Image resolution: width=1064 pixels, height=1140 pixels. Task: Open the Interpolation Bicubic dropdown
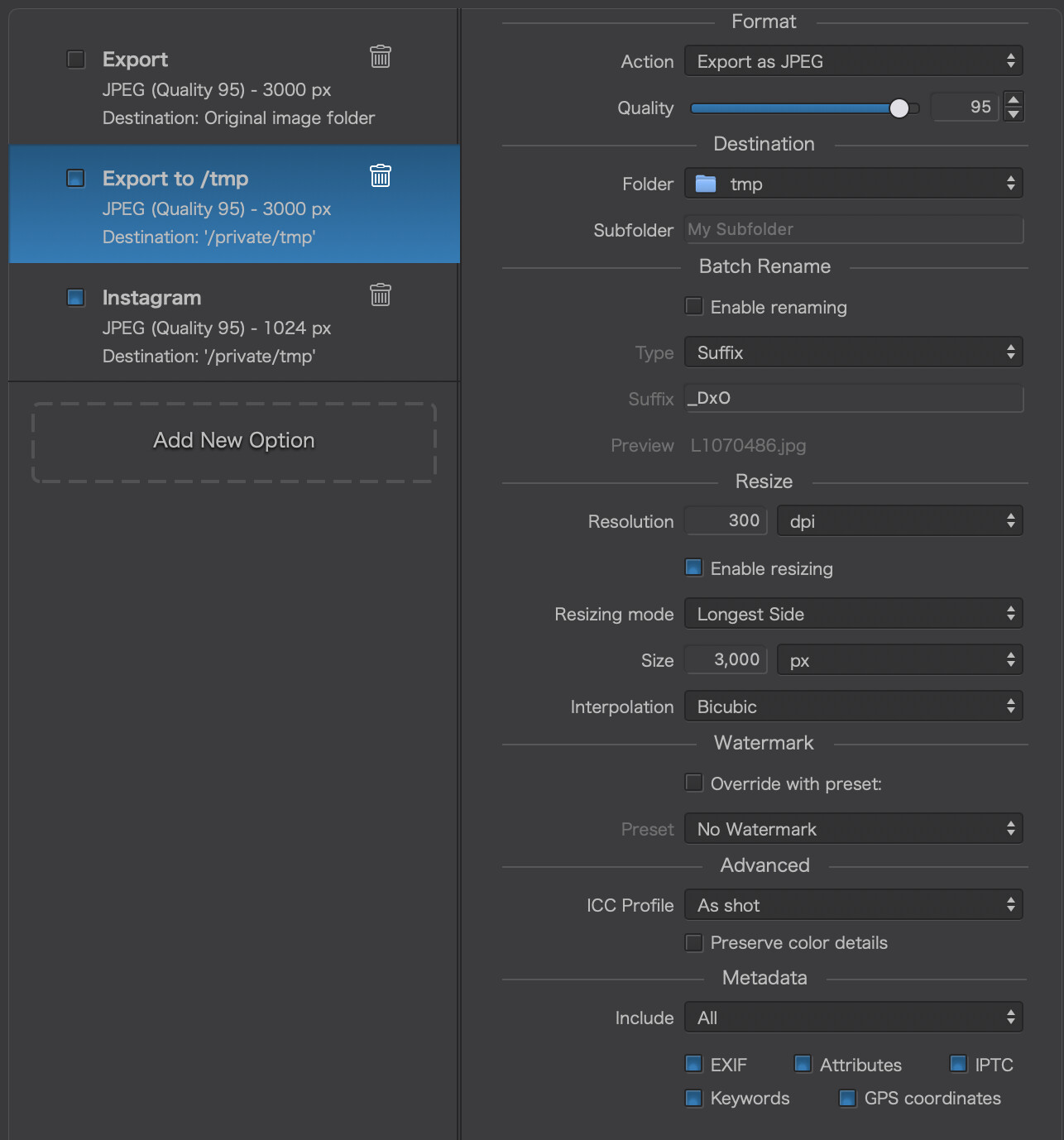point(853,707)
